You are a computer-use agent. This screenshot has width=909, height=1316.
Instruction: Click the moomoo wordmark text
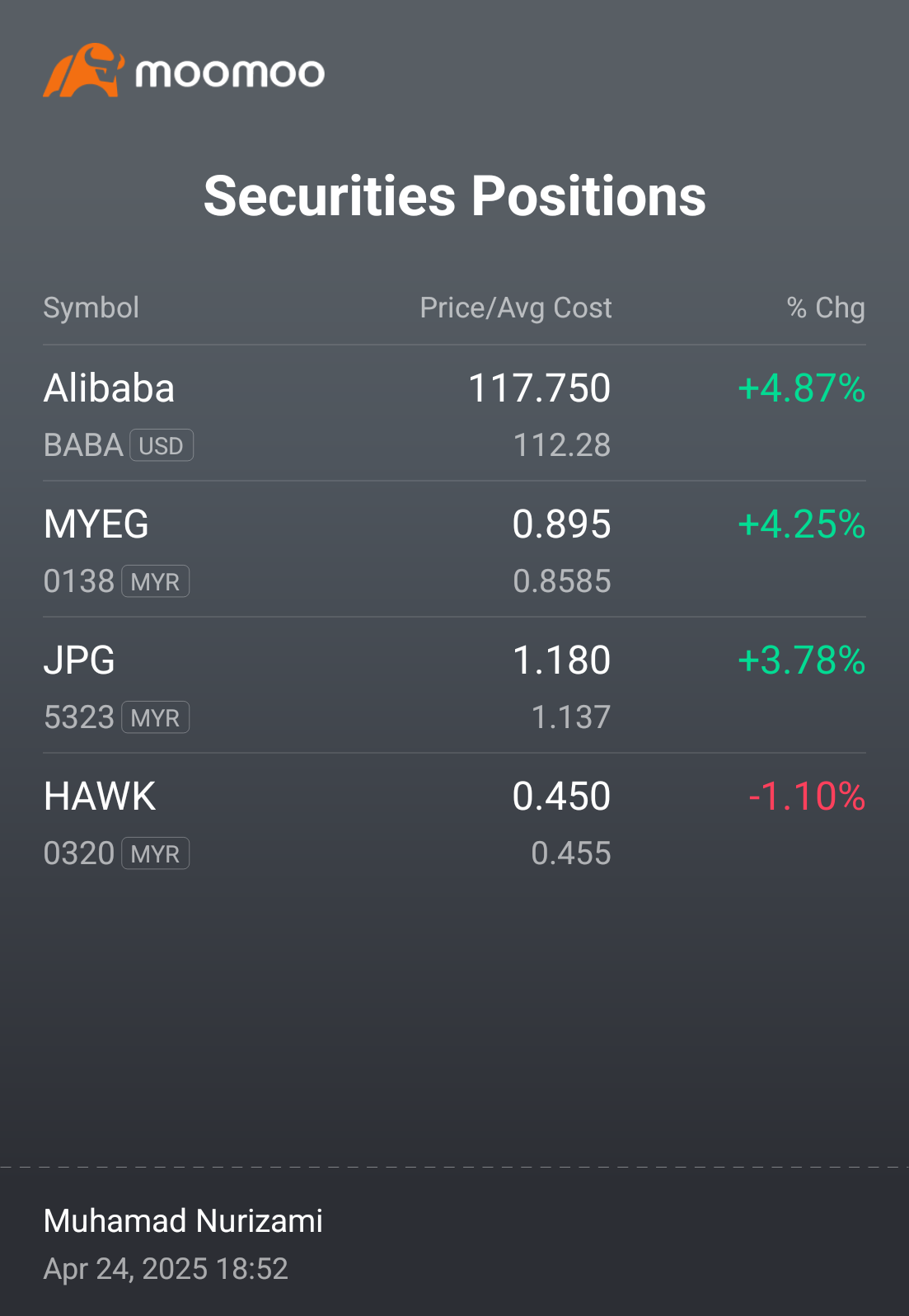230,73
